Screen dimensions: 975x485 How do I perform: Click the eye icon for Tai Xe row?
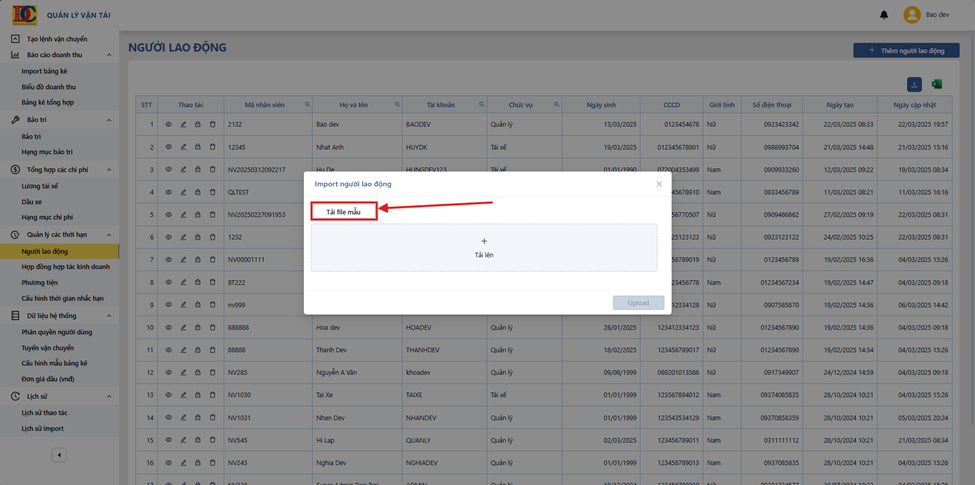(x=169, y=395)
